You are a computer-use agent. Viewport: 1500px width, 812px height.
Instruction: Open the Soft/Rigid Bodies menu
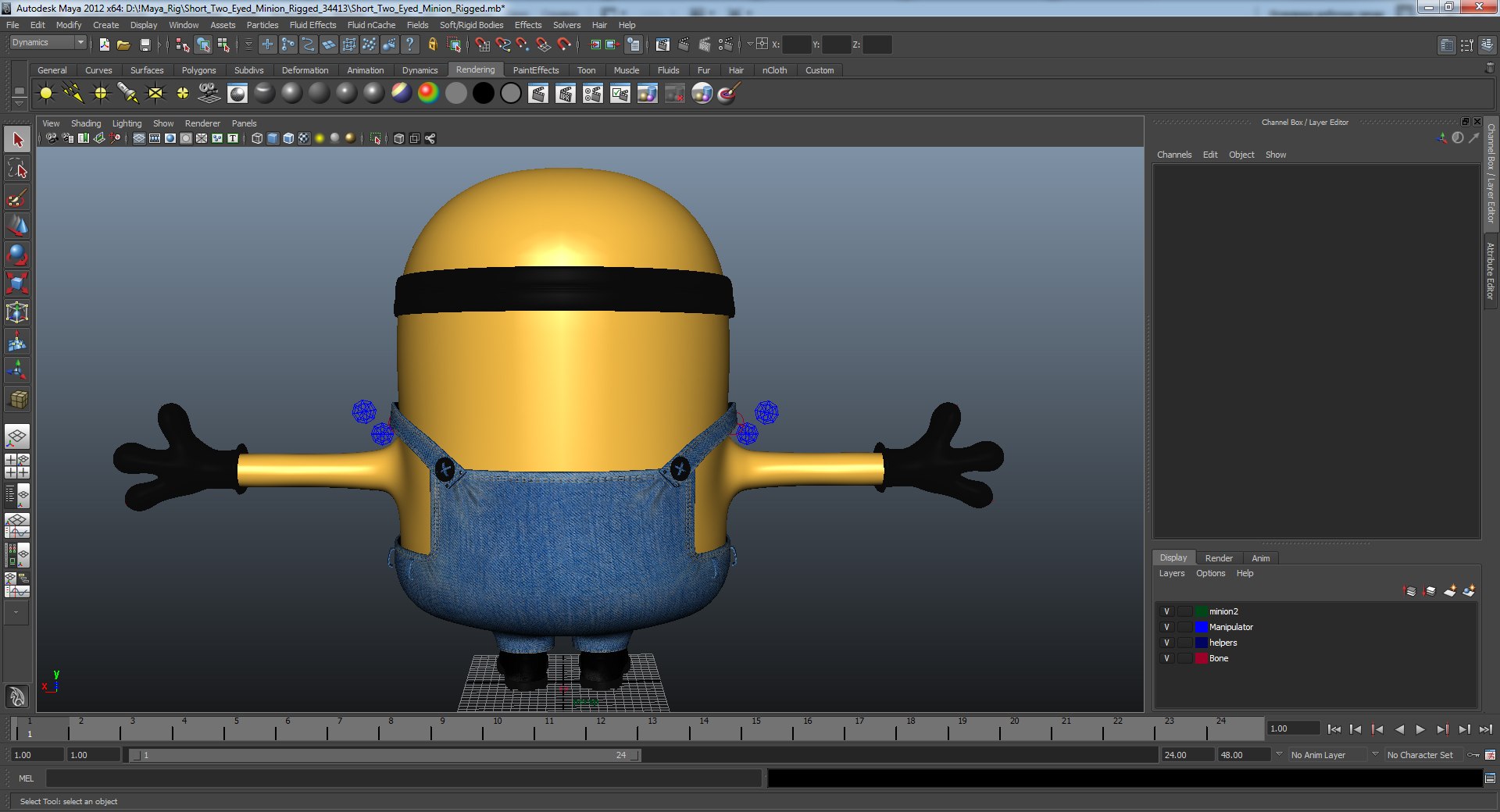[471, 25]
